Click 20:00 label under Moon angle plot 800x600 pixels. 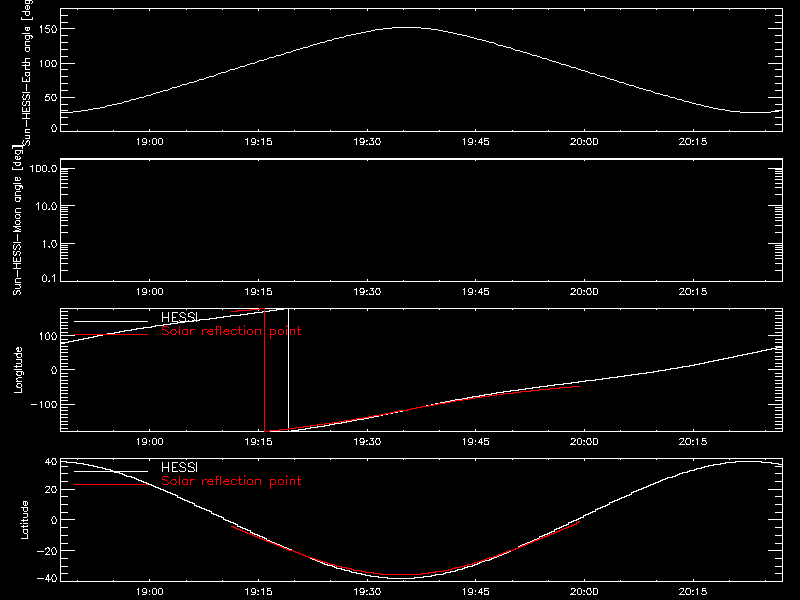click(584, 292)
